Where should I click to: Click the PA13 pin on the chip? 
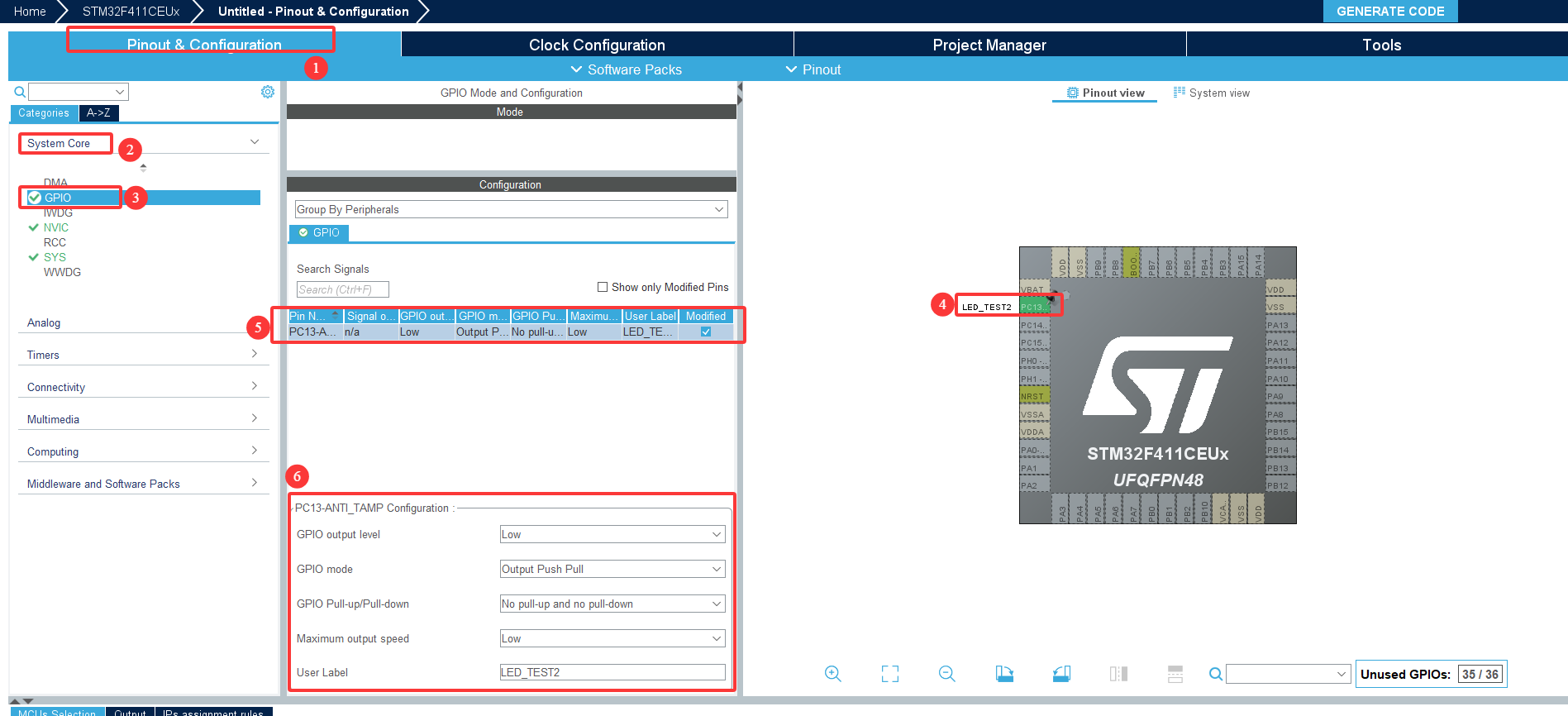[x=1280, y=325]
